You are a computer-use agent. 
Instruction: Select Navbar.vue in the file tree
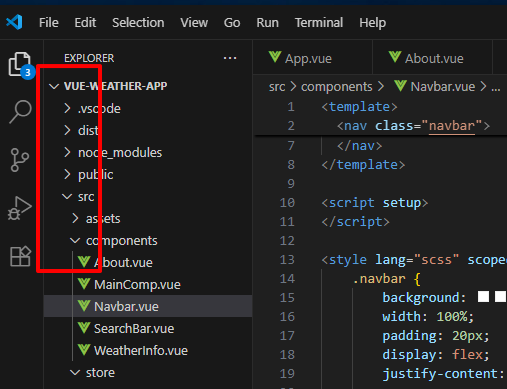pos(148,306)
